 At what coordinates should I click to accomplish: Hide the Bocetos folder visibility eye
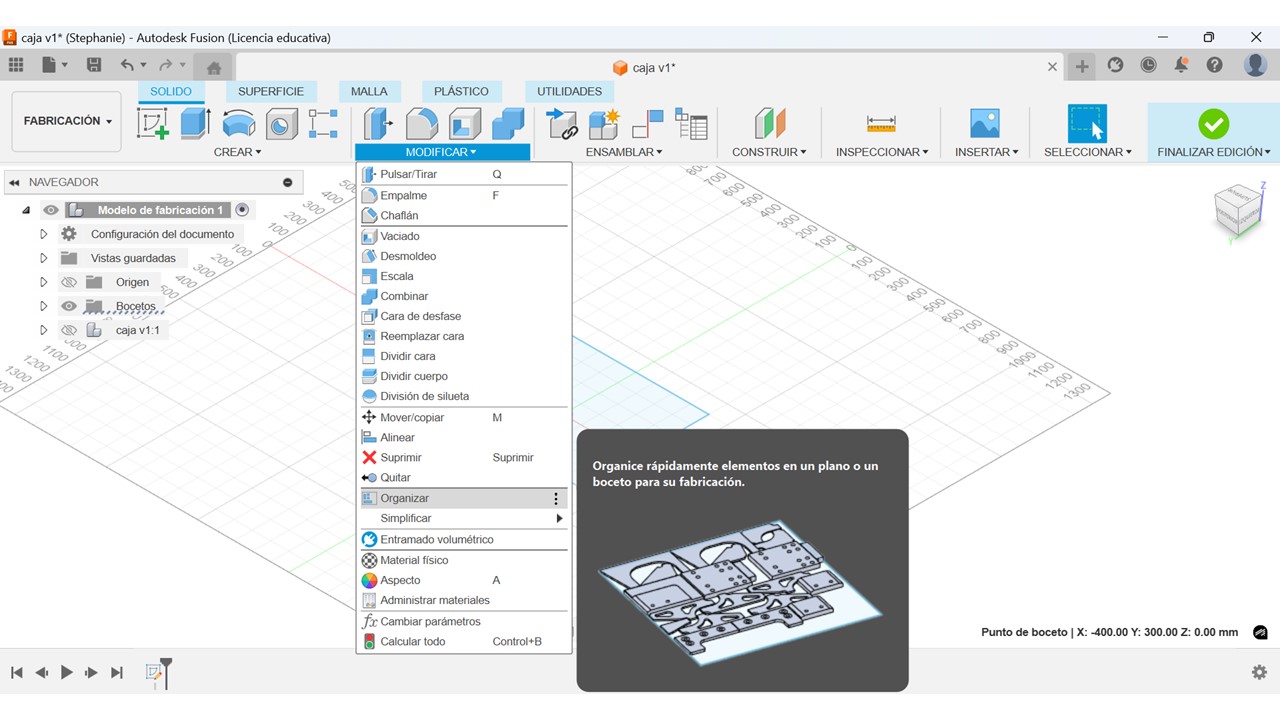click(69, 306)
